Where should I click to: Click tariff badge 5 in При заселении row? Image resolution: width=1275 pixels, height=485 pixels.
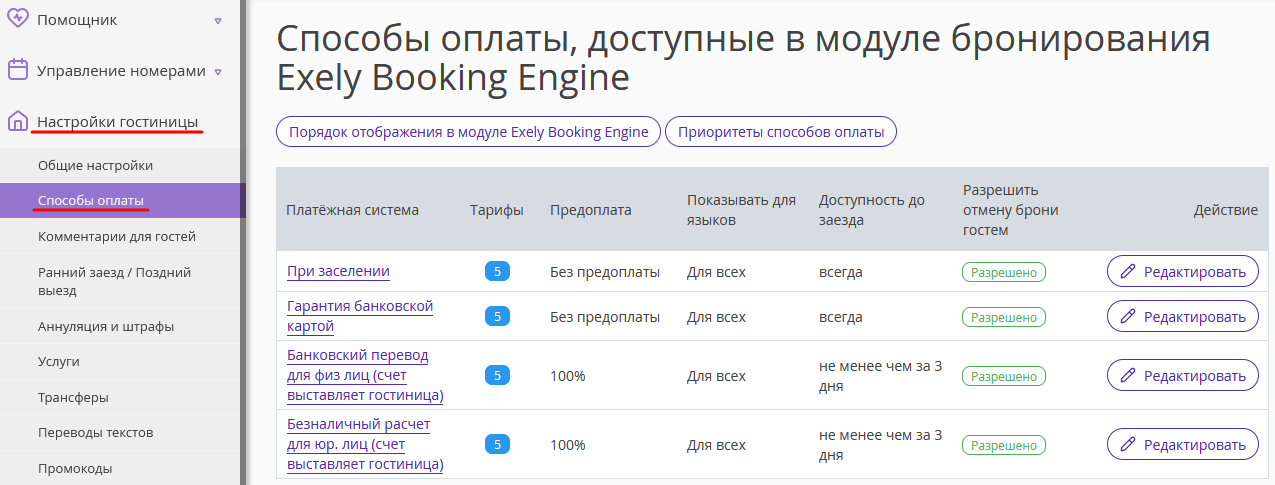497,271
